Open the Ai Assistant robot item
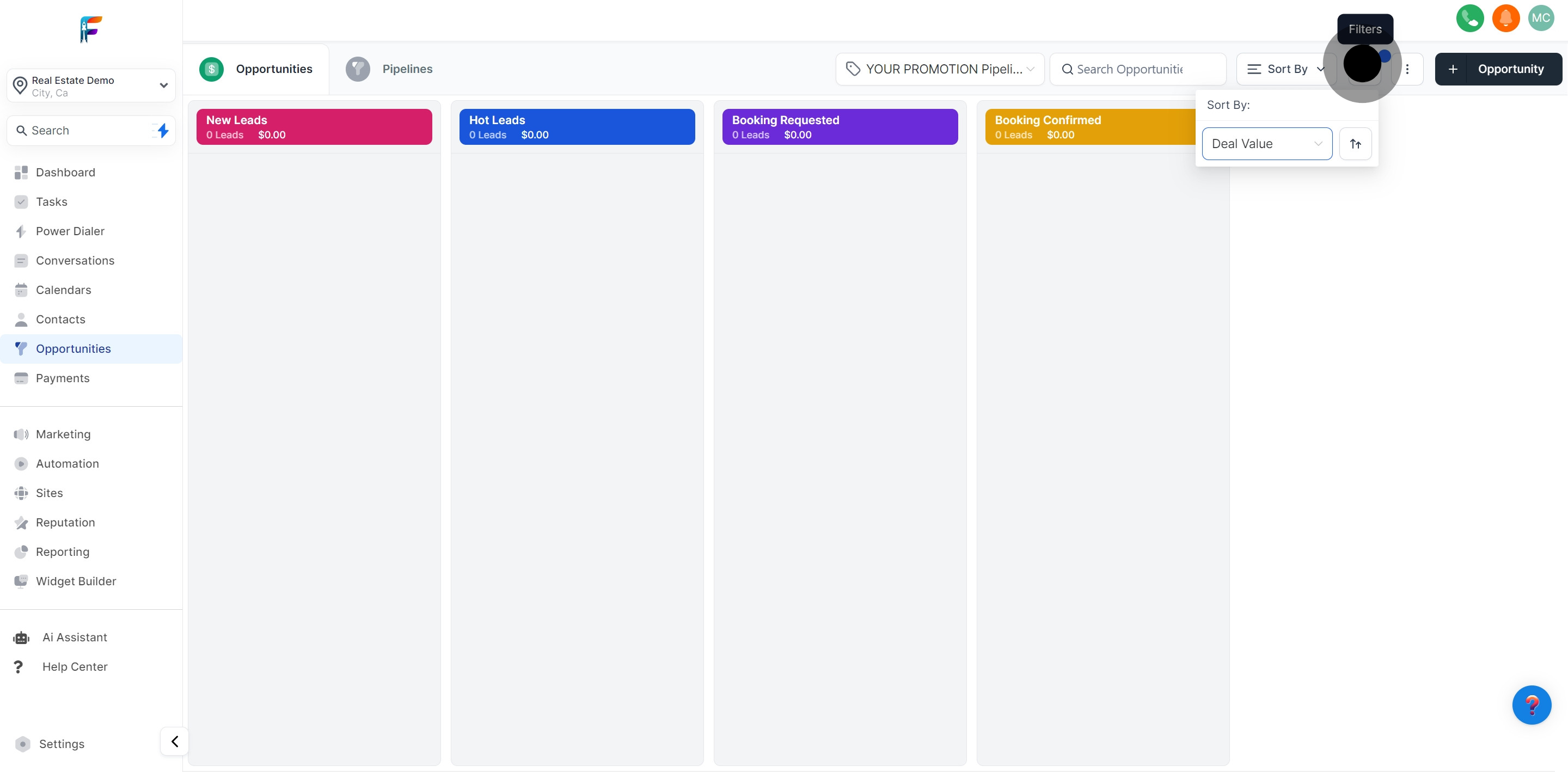This screenshot has width=1568, height=772. pos(74,637)
